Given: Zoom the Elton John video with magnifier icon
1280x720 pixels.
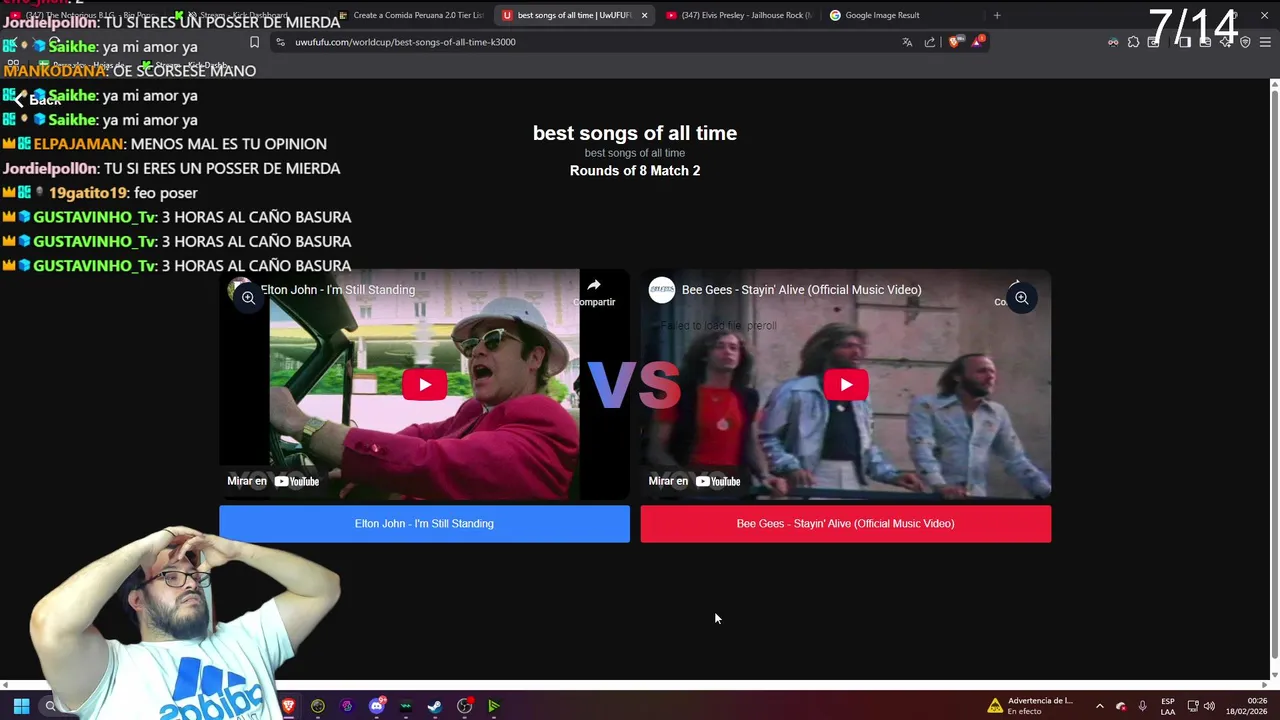Looking at the screenshot, I should click(248, 298).
